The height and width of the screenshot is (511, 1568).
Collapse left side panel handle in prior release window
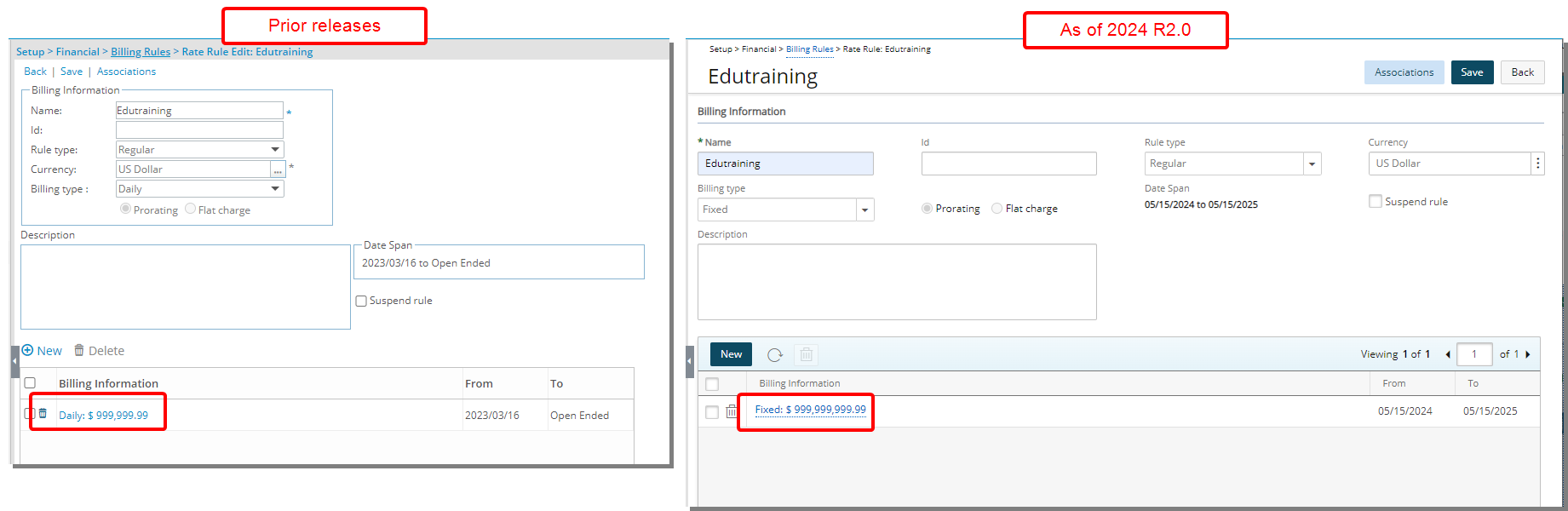click(14, 361)
